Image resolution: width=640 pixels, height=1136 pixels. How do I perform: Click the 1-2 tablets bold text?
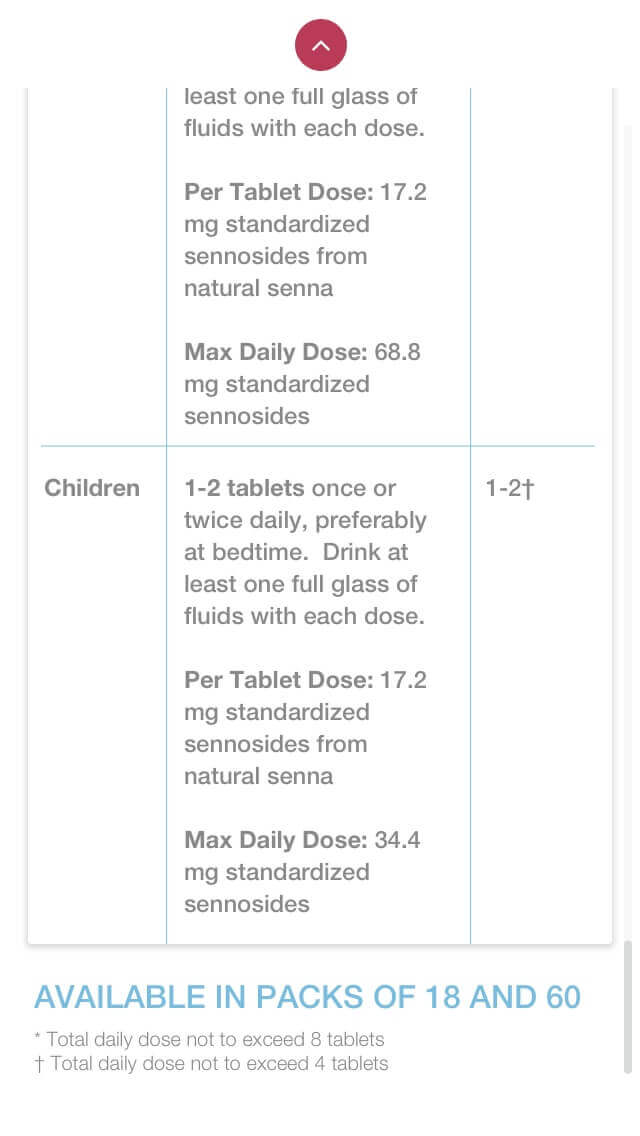point(244,488)
